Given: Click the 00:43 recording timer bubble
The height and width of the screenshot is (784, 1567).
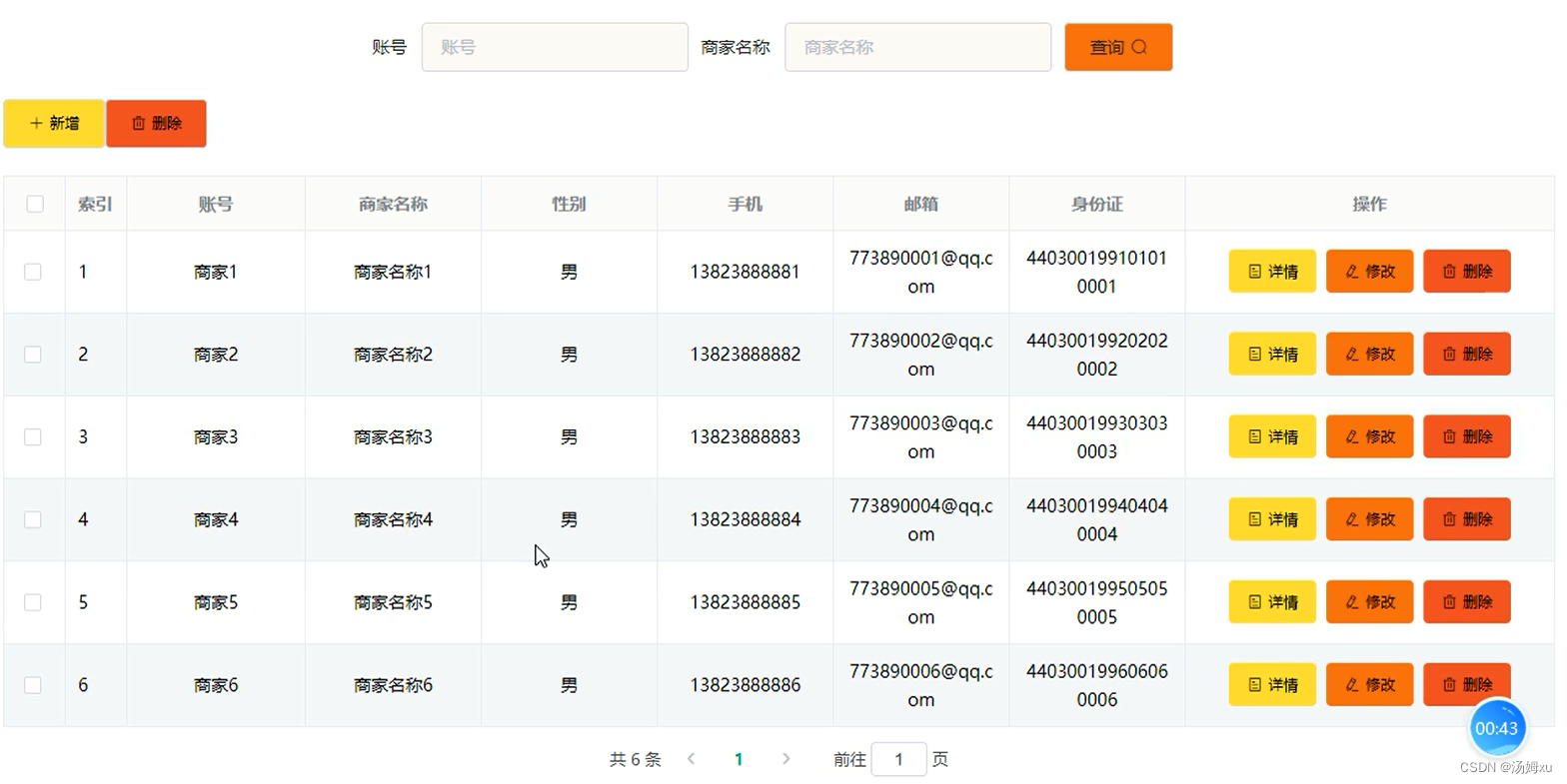Looking at the screenshot, I should pyautogui.click(x=1497, y=728).
